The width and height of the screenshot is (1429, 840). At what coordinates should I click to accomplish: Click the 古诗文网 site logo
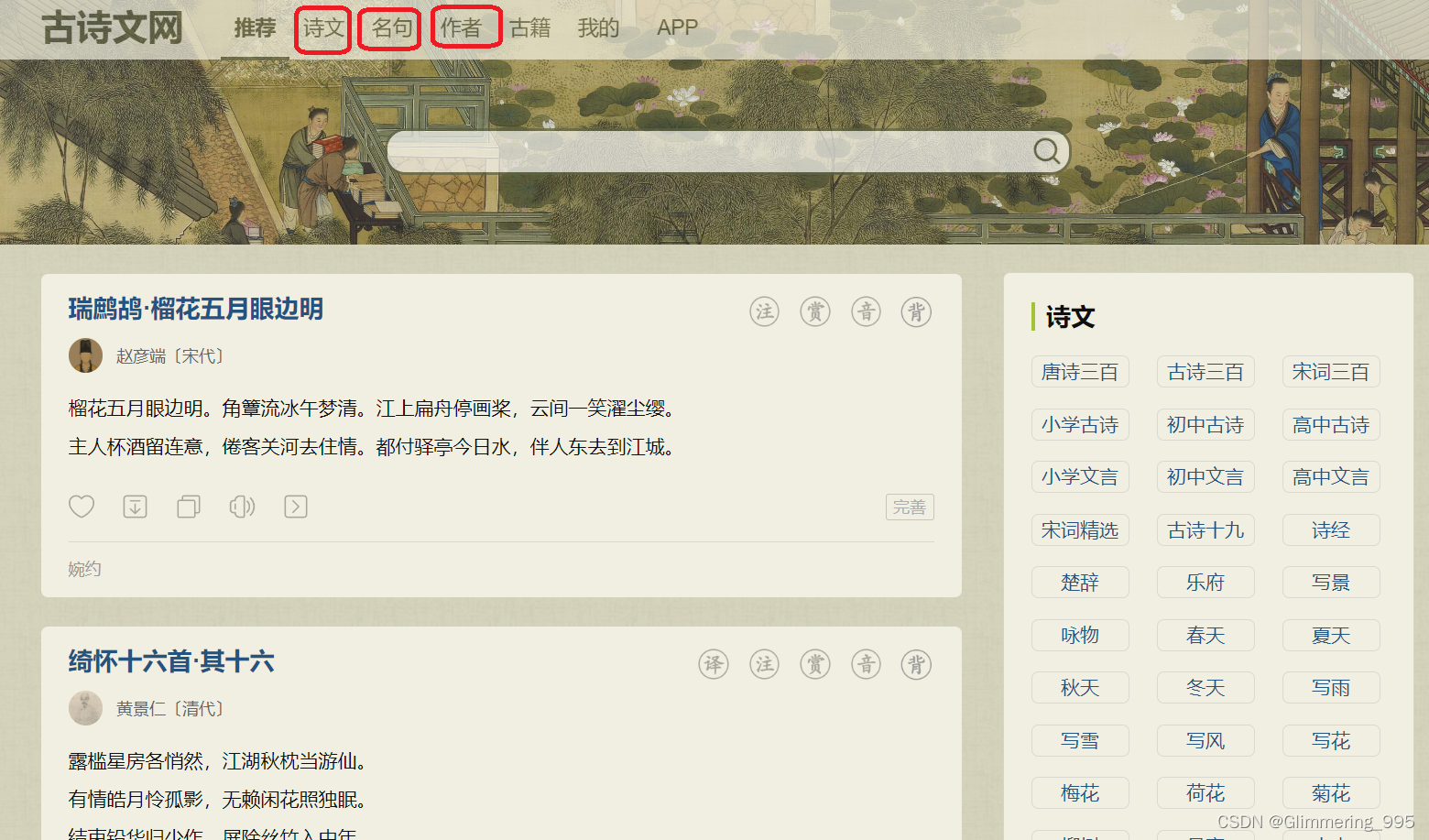pyautogui.click(x=112, y=27)
